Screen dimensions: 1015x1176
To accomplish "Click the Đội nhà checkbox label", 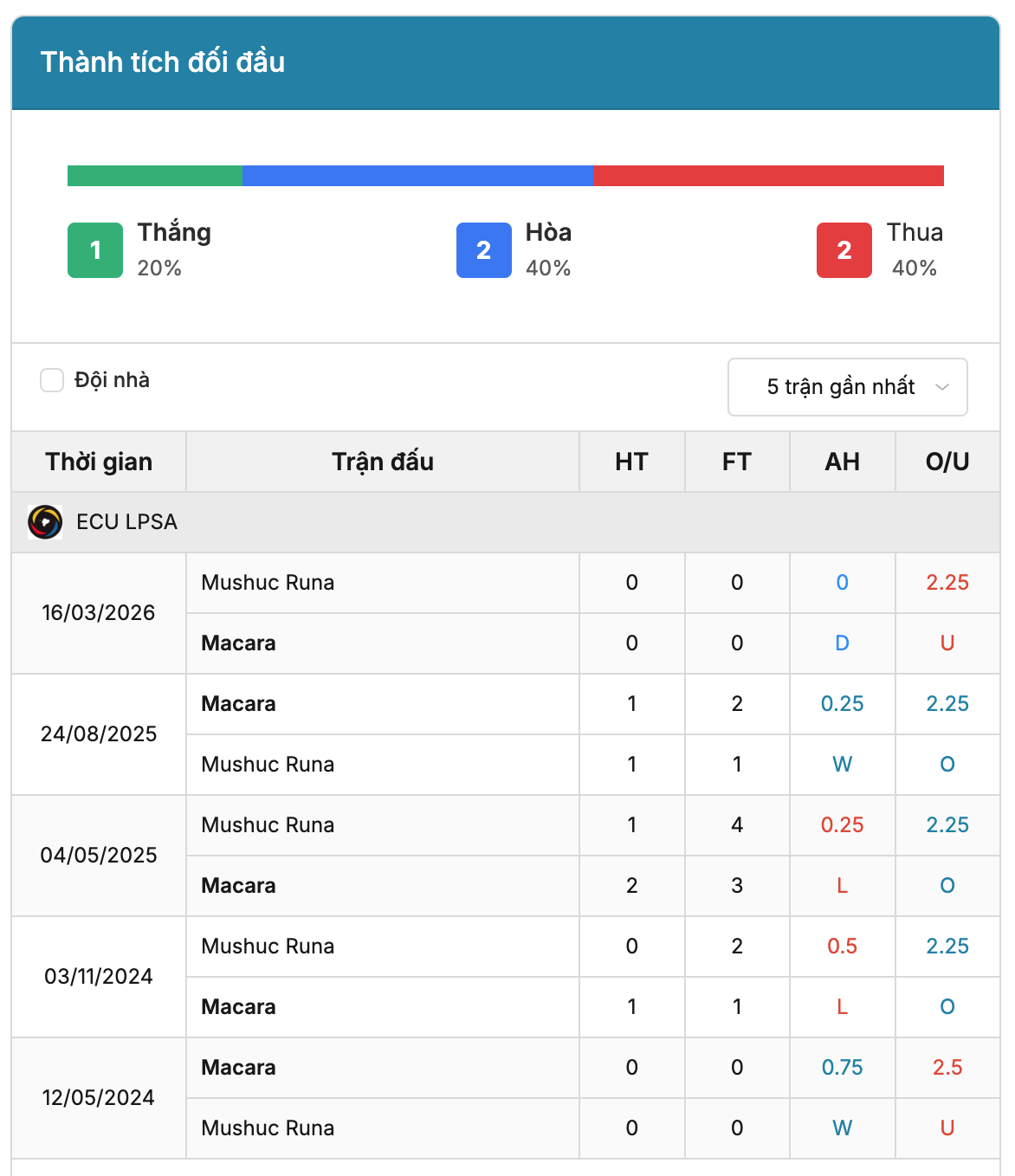I will (x=112, y=380).
